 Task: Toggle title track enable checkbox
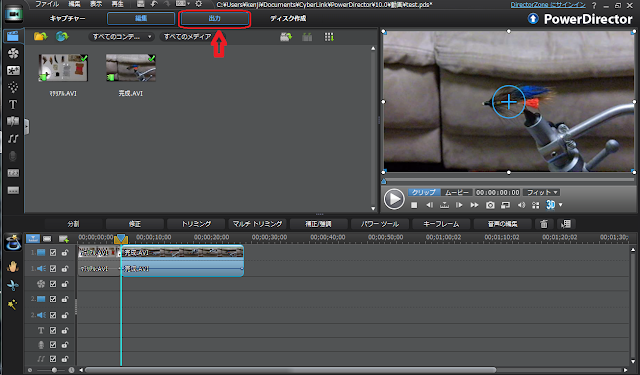53,331
